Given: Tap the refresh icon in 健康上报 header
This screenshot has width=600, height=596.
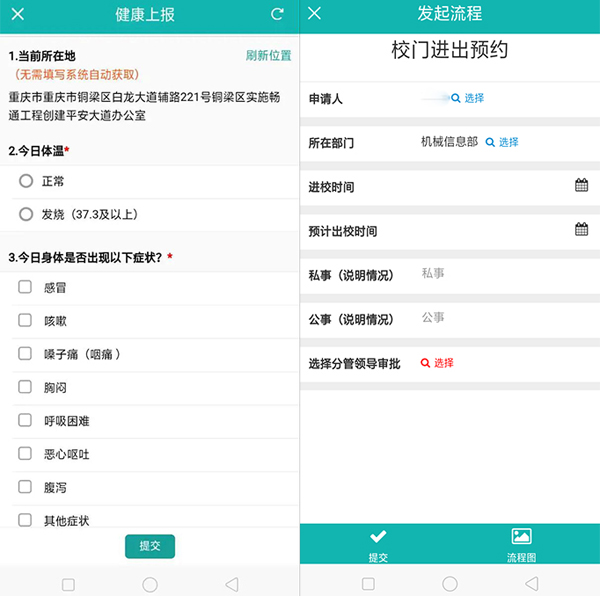Looking at the screenshot, I should (277, 14).
